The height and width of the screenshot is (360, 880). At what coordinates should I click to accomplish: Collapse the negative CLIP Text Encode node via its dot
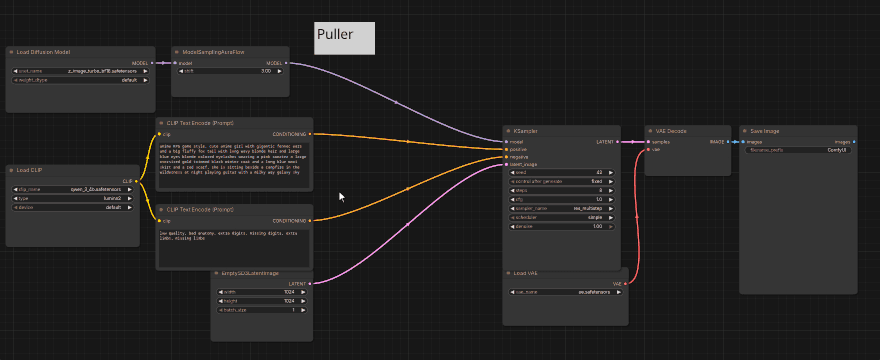[161, 209]
